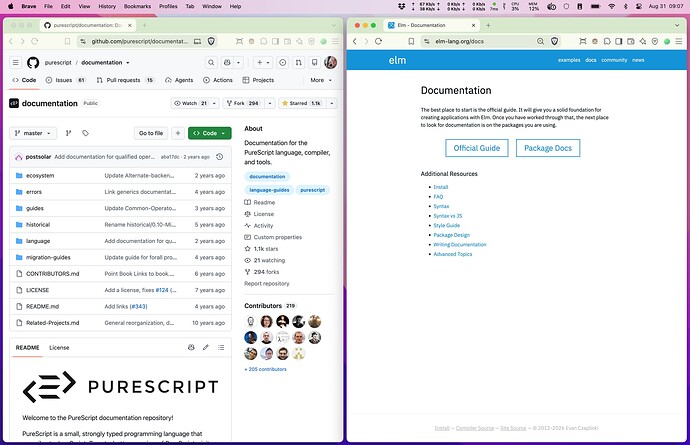This screenshot has width=690, height=445.
Task: Open GitHub homepage via Octocat logo
Action: click(x=33, y=63)
